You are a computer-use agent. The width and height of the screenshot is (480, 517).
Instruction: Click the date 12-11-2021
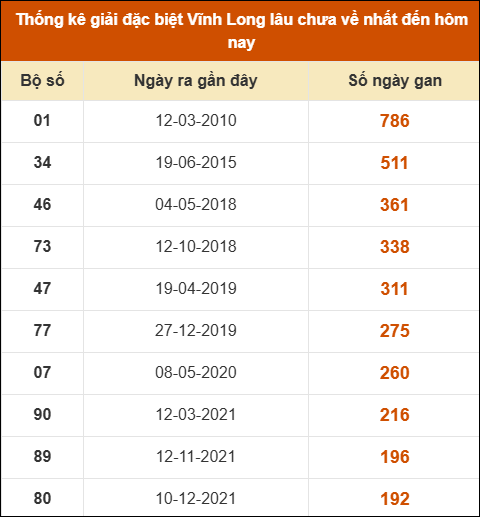tap(196, 456)
